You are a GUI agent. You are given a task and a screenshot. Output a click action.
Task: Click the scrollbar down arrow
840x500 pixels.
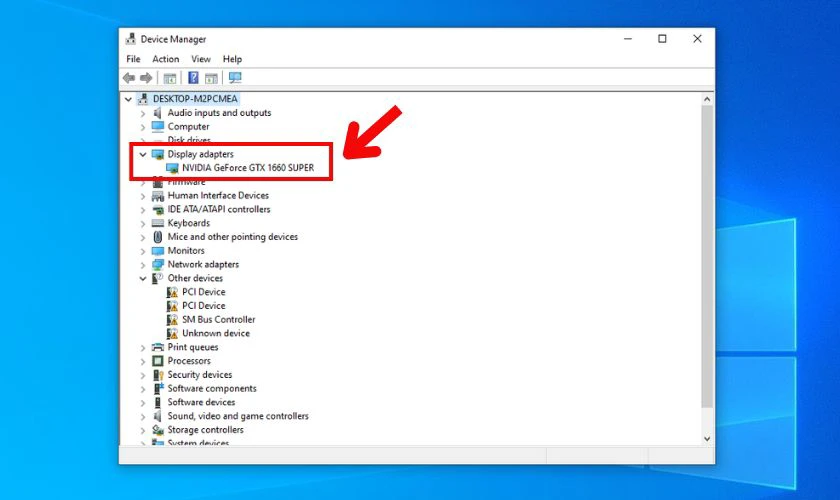[x=707, y=438]
